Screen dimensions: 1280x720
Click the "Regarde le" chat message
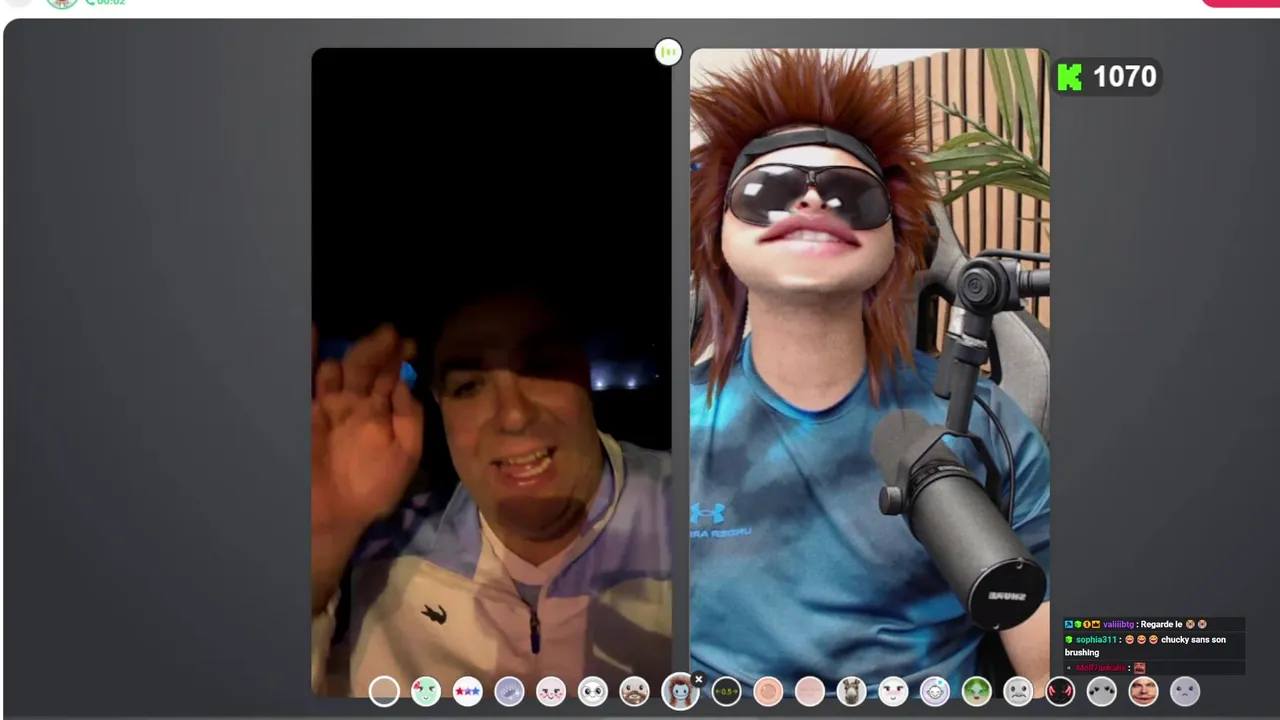click(x=1161, y=624)
